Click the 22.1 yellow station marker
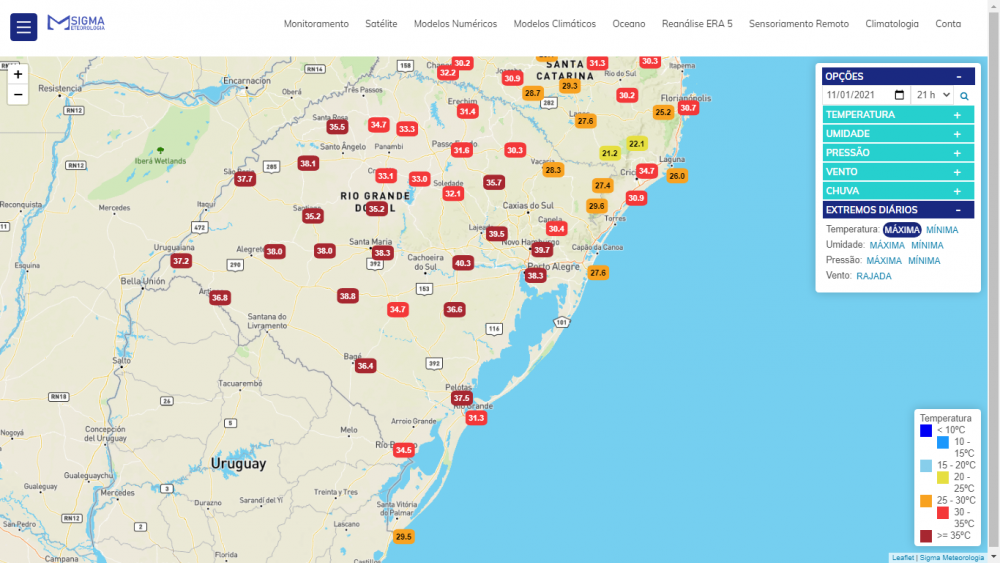Viewport: 1000px width, 563px height. click(x=636, y=144)
